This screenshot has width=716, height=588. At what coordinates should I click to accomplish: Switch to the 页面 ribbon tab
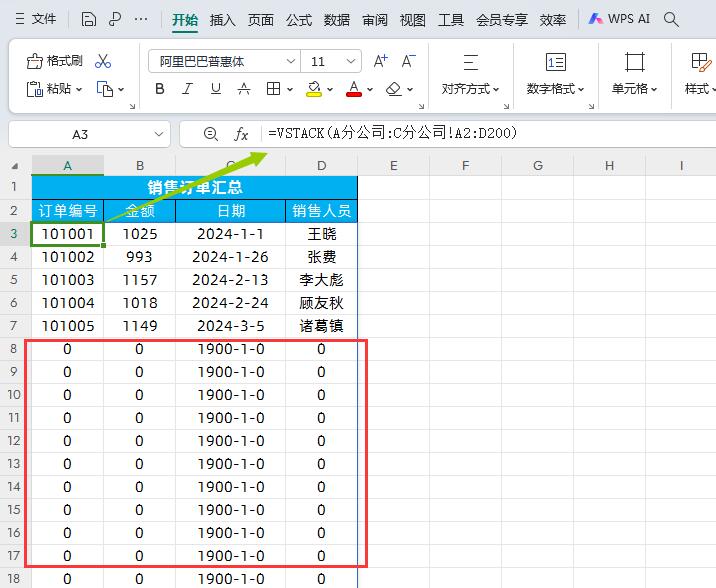click(x=261, y=20)
